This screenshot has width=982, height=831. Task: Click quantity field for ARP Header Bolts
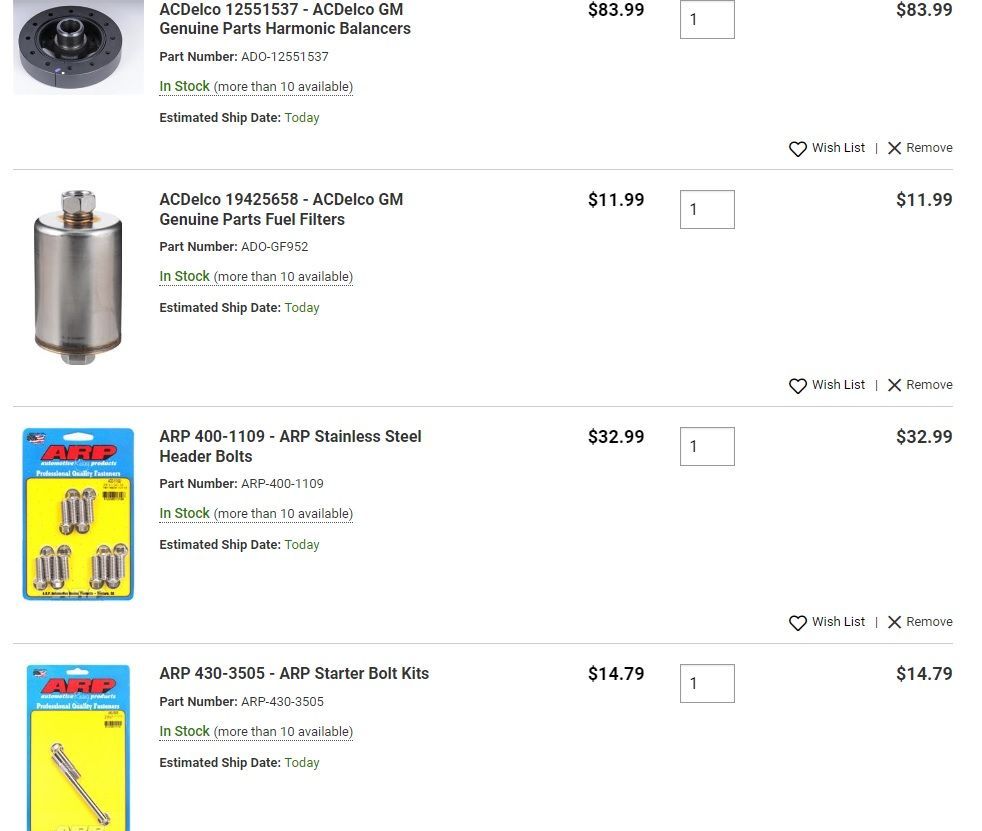[x=707, y=446]
